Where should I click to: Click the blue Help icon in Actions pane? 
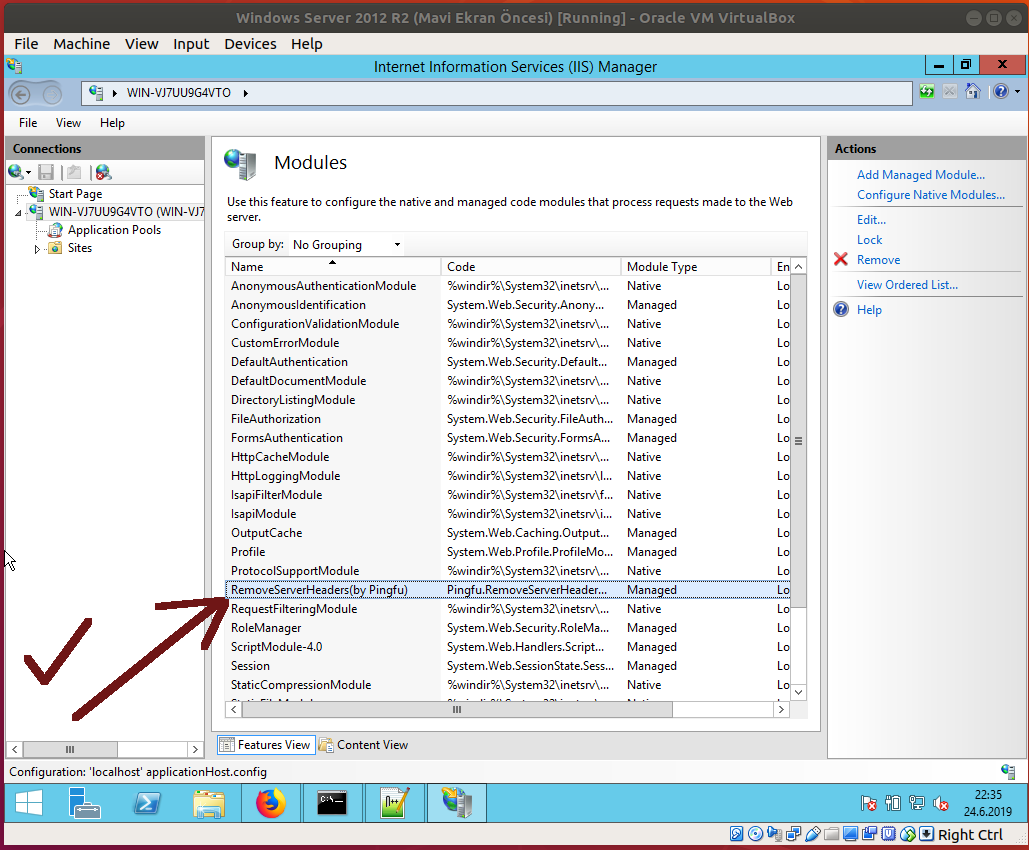tap(841, 309)
